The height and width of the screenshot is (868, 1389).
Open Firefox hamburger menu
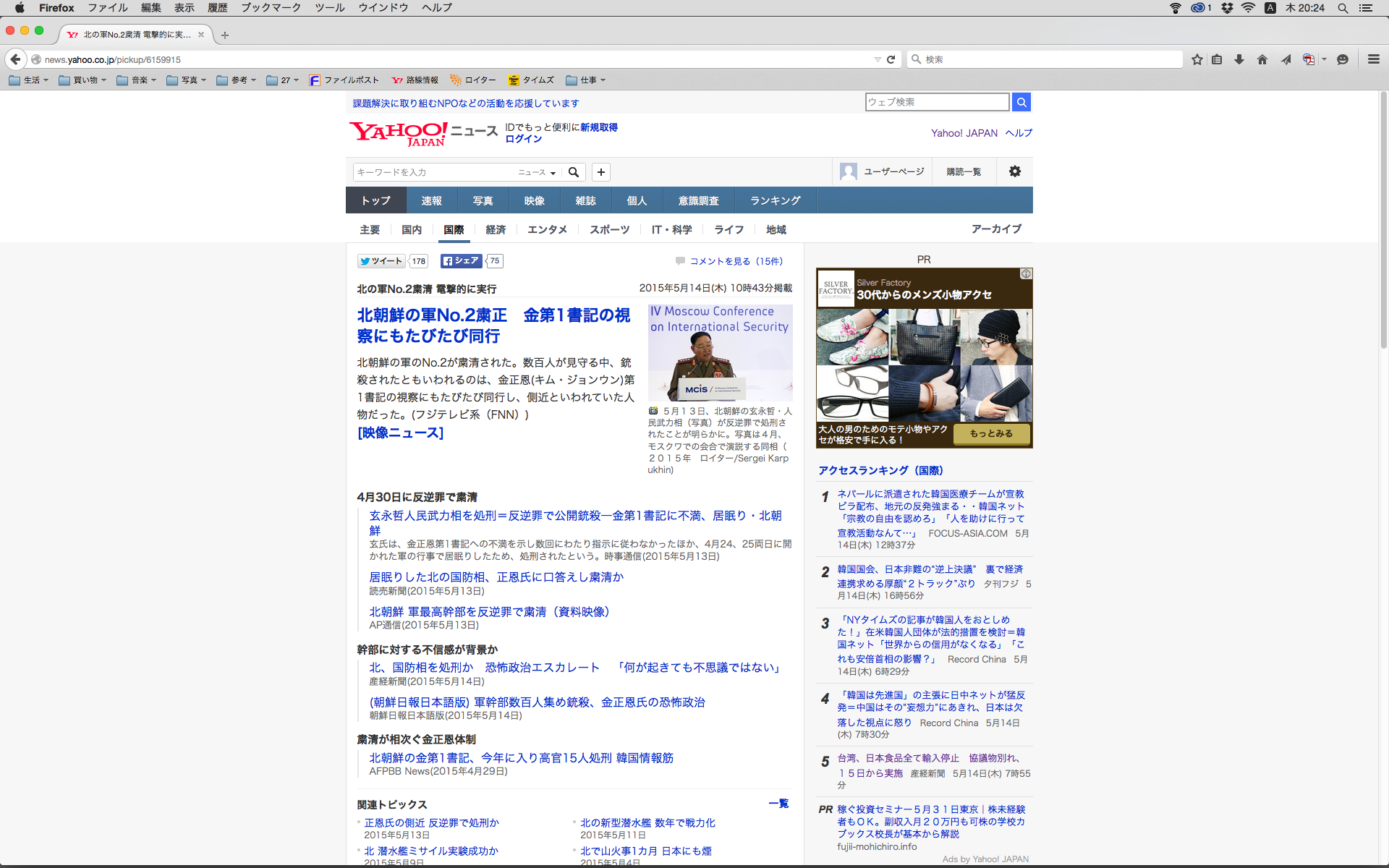pyautogui.click(x=1374, y=59)
